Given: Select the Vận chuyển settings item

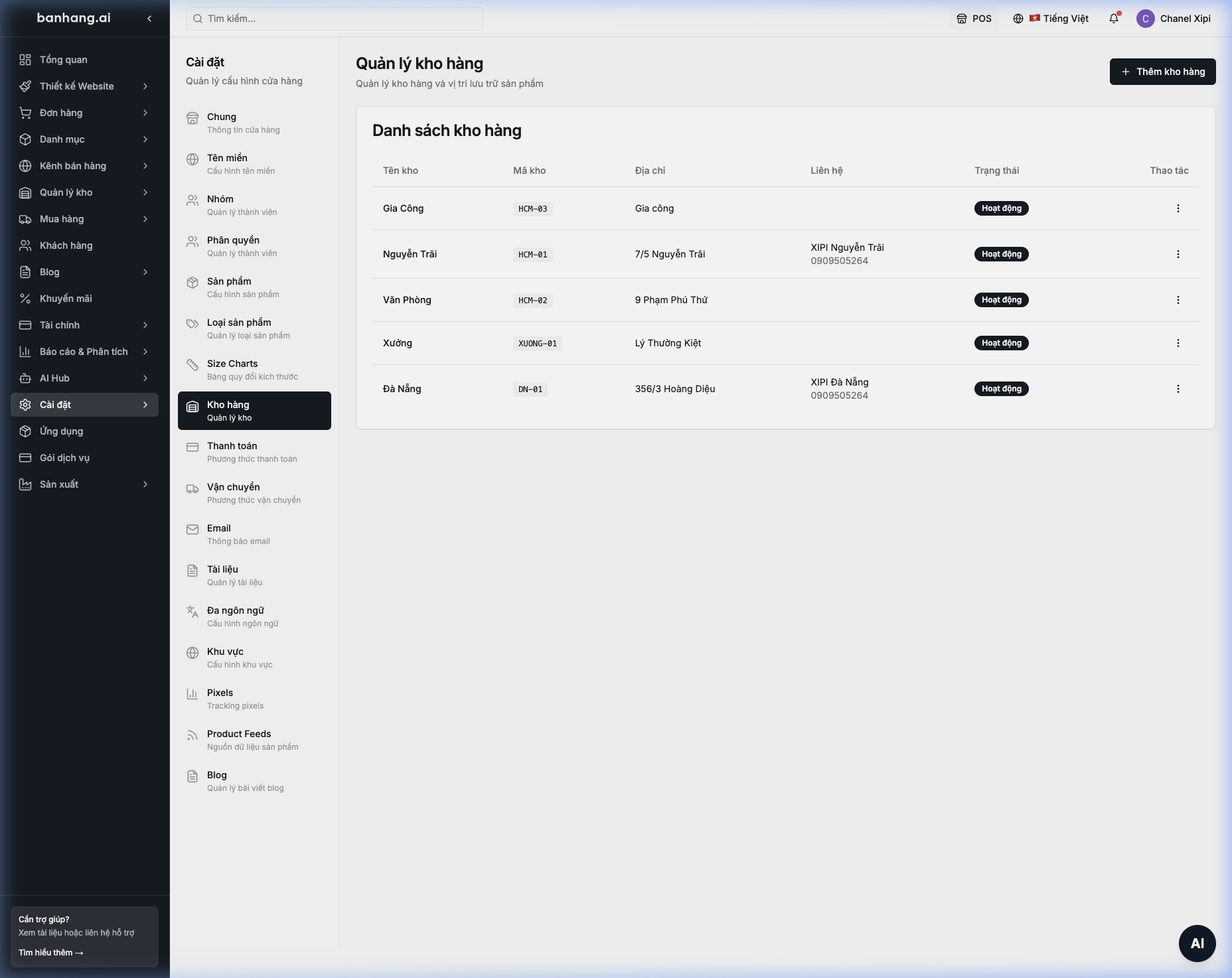Looking at the screenshot, I should [254, 493].
